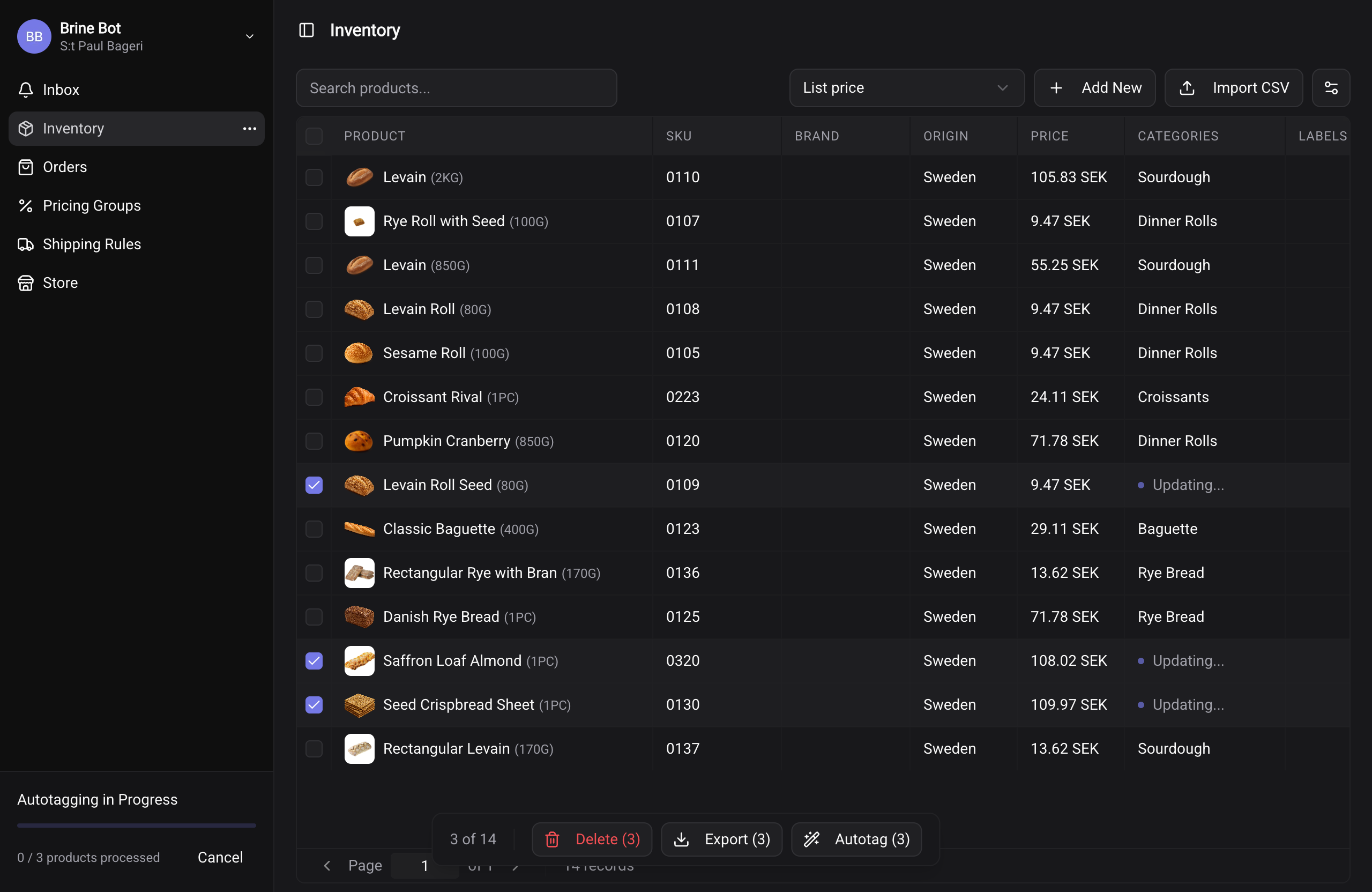Open the filter settings icon button
This screenshot has width=1372, height=892.
(x=1331, y=87)
